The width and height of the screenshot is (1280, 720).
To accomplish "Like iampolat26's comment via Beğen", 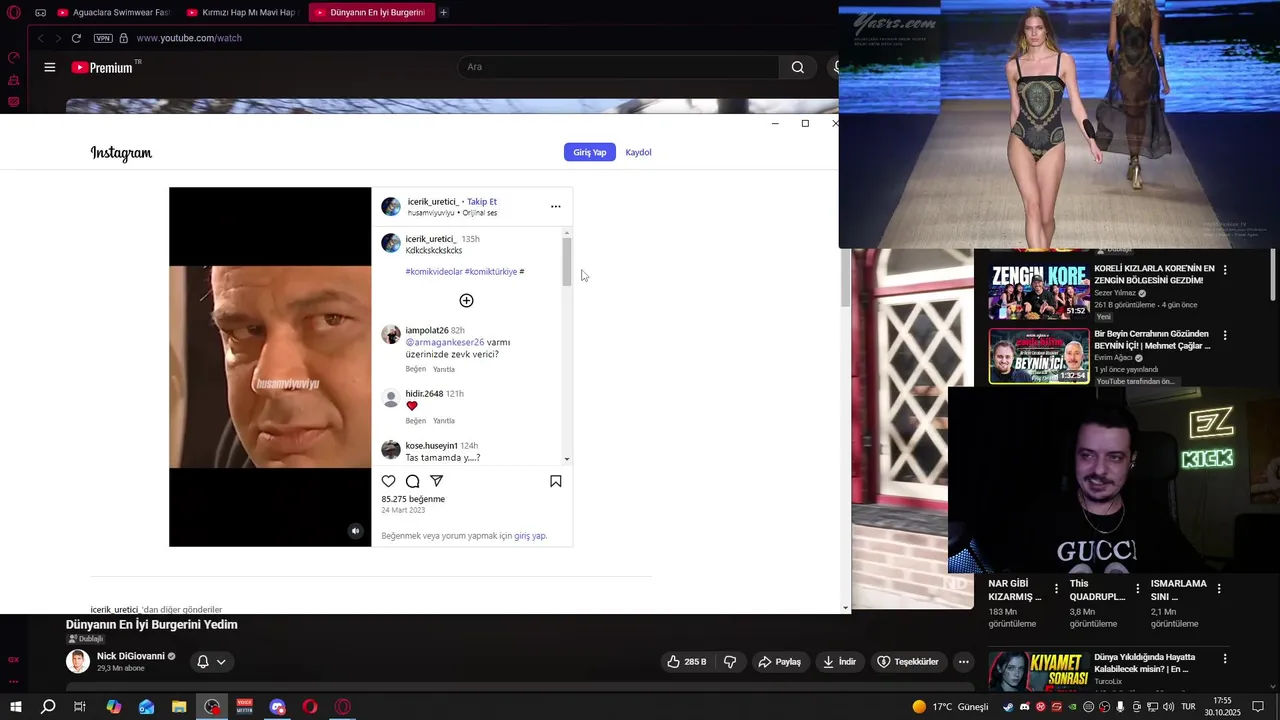I will pyautogui.click(x=415, y=369).
